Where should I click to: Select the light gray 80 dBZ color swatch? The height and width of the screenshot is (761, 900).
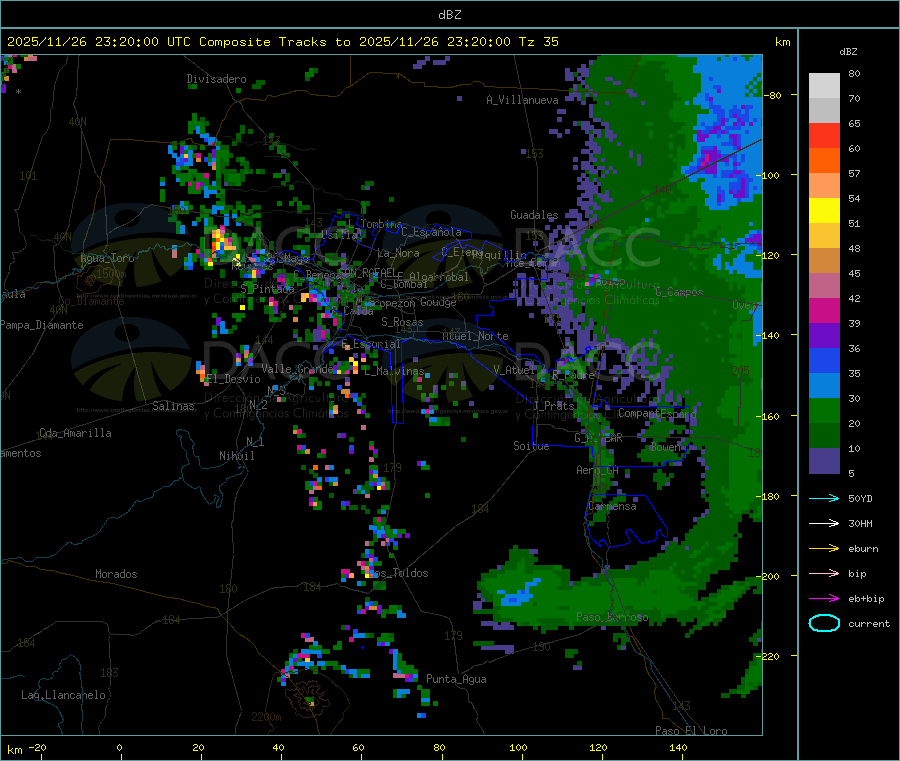point(824,86)
